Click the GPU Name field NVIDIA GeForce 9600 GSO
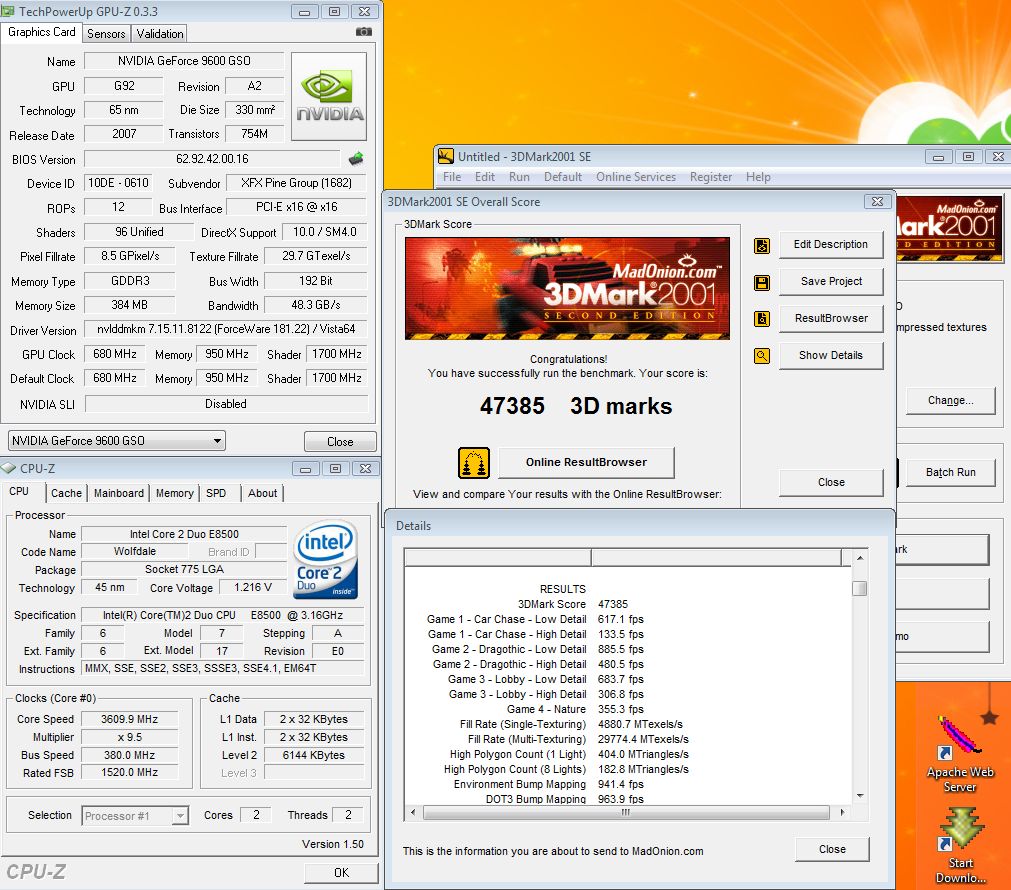The height and width of the screenshot is (890, 1011). [184, 61]
